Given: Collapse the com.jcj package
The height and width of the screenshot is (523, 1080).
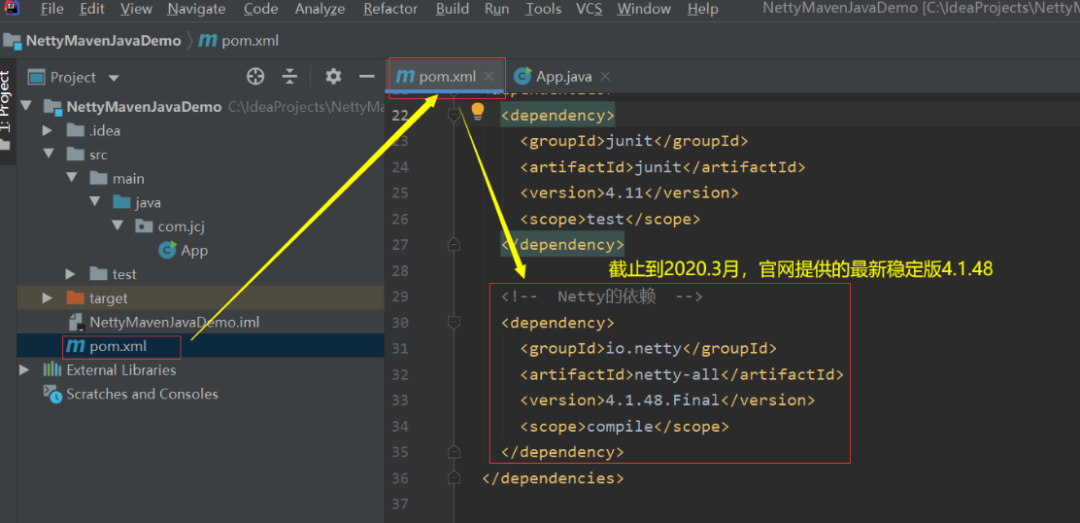Looking at the screenshot, I should coord(118,226).
